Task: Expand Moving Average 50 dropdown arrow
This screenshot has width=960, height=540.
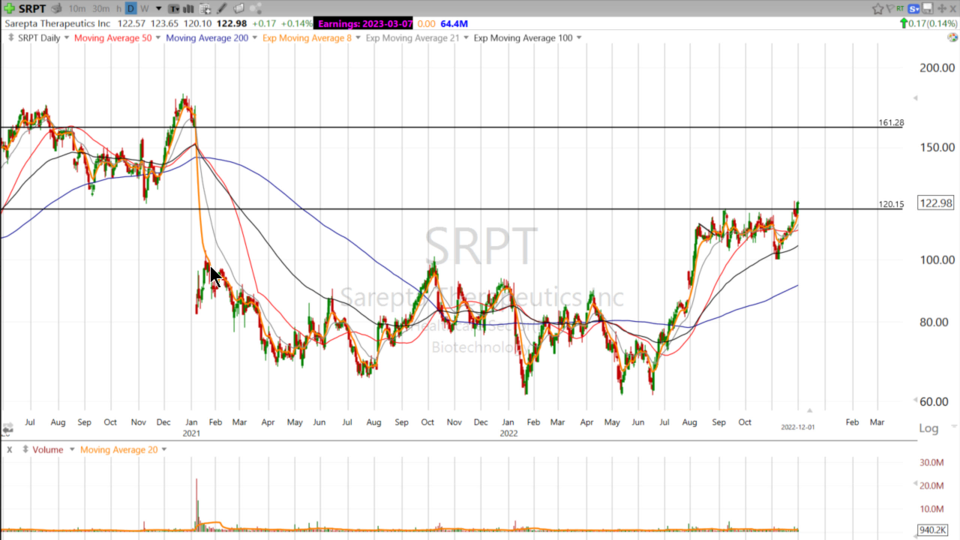Action: [x=158, y=38]
